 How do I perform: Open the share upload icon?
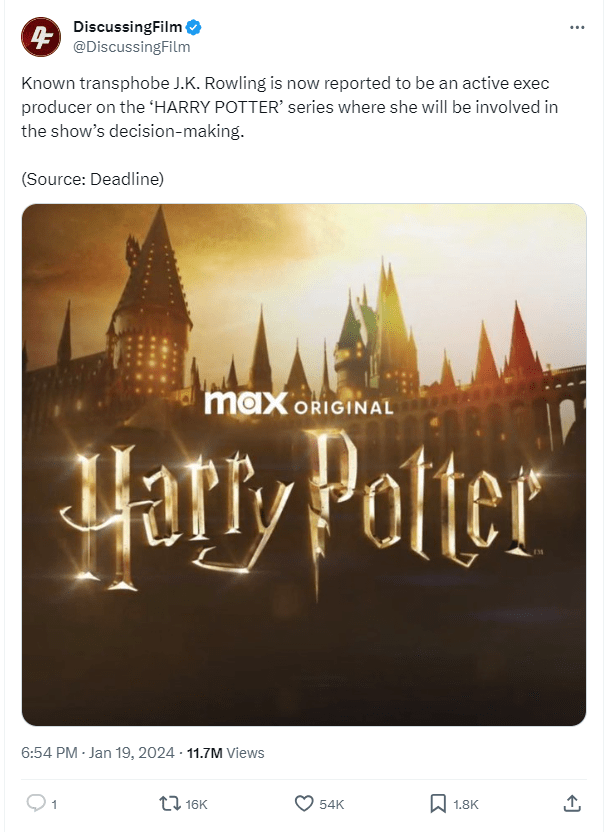(x=572, y=803)
